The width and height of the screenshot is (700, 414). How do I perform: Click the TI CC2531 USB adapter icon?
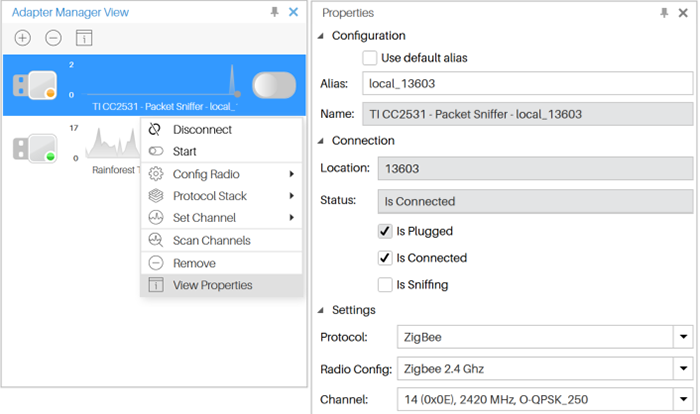[x=35, y=85]
